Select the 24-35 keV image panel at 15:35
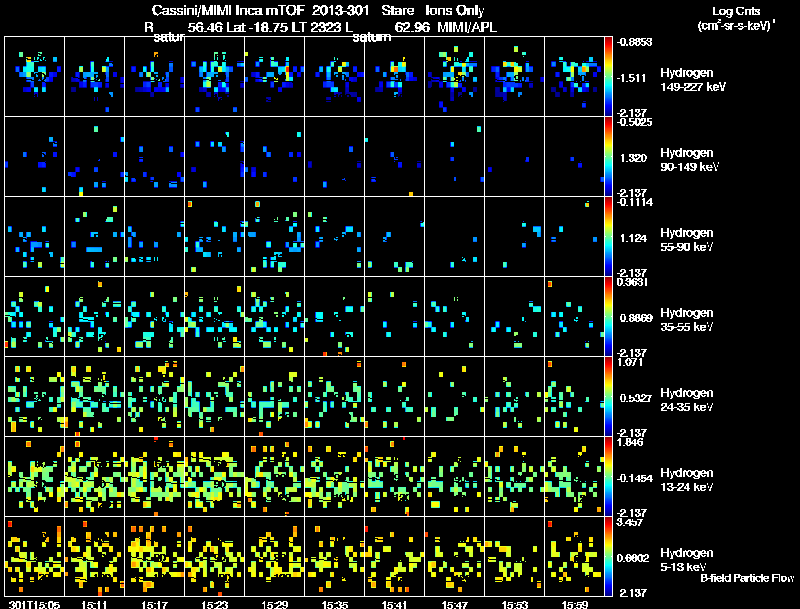 tap(335, 397)
